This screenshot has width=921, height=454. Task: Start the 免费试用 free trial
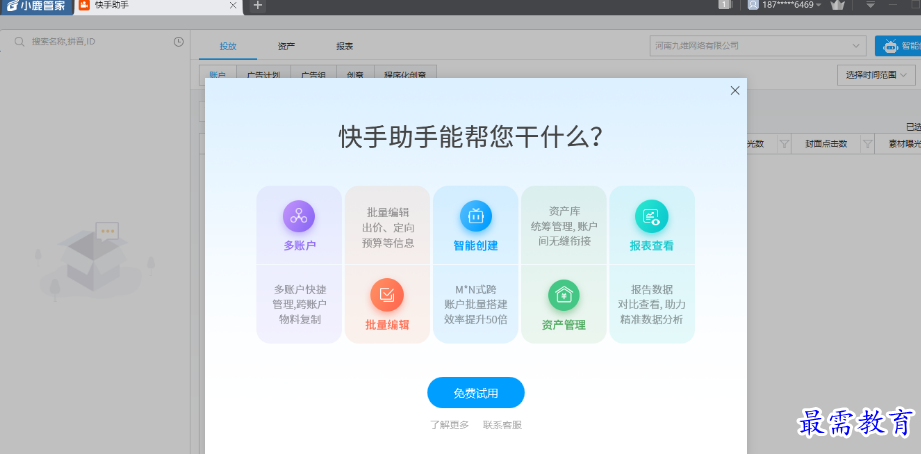(476, 393)
